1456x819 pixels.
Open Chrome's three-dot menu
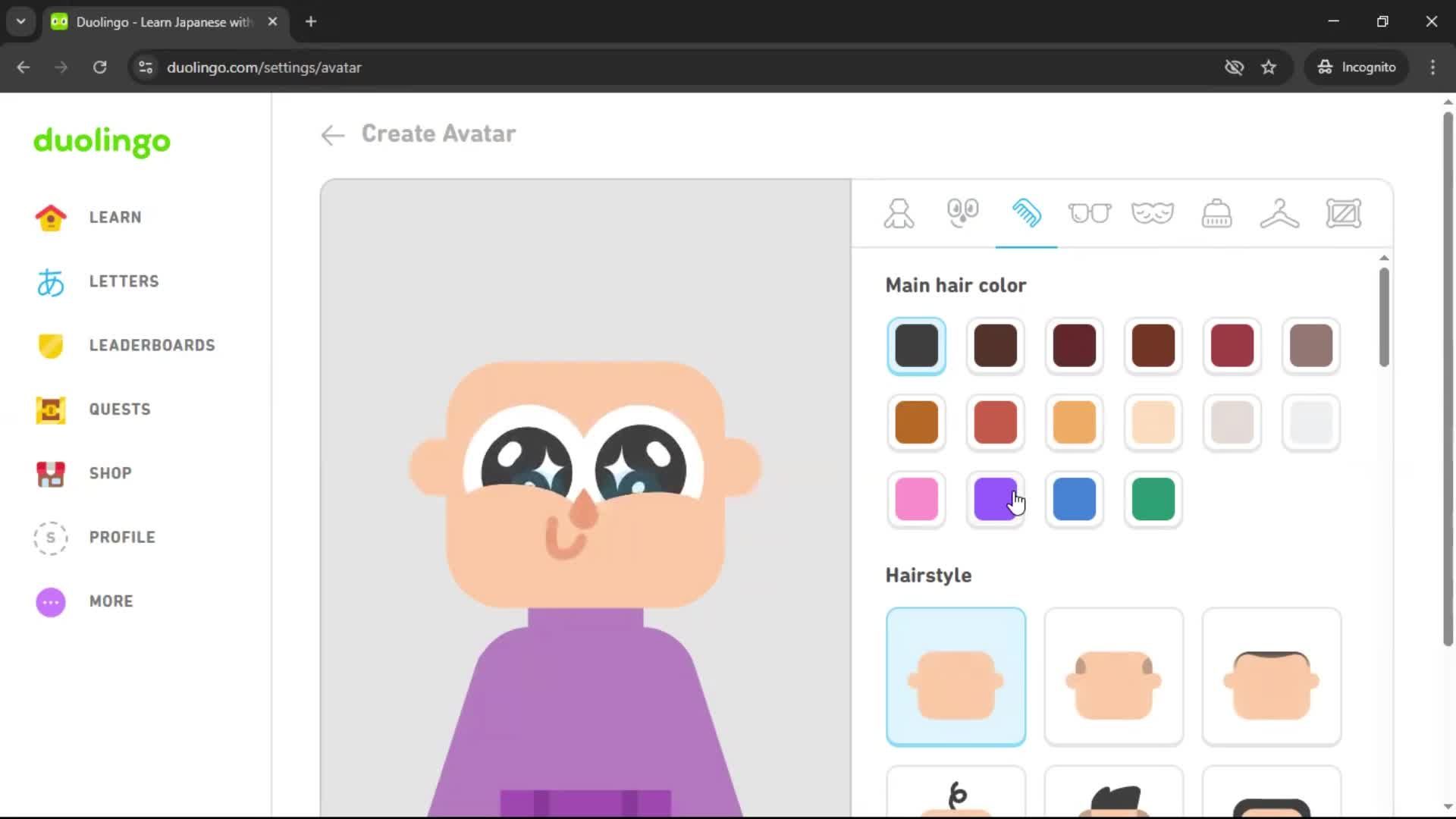click(x=1432, y=67)
